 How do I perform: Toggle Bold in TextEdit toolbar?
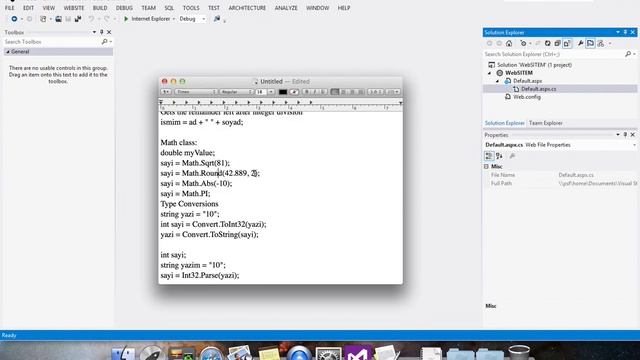307,92
